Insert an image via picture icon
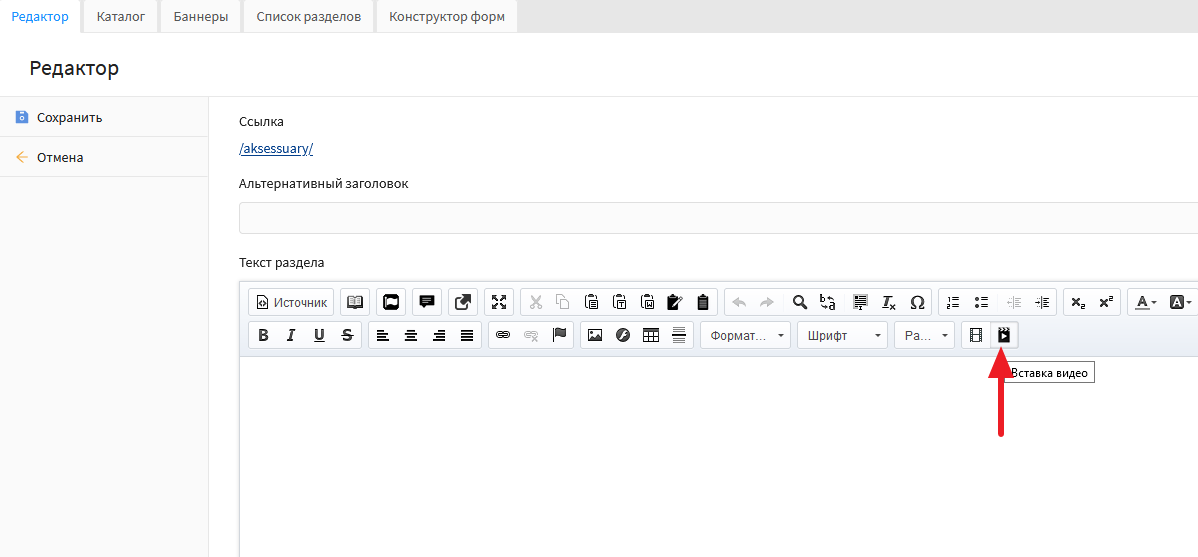 (x=595, y=335)
